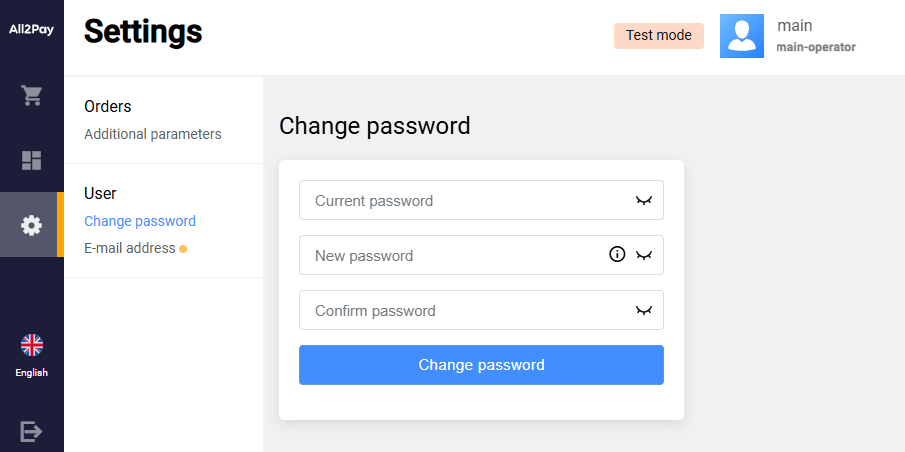Click the UK flag language icon
The image size is (905, 452).
32,345
